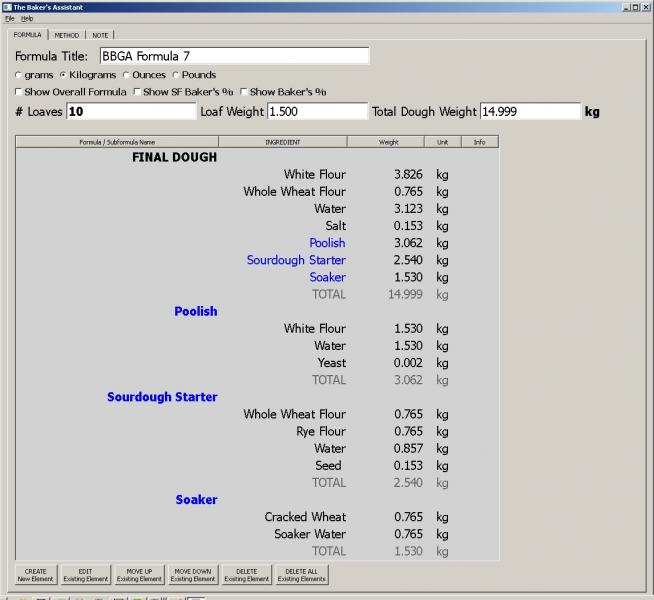Click the Loaf Weight input field
The width and height of the screenshot is (654, 600).
point(316,111)
